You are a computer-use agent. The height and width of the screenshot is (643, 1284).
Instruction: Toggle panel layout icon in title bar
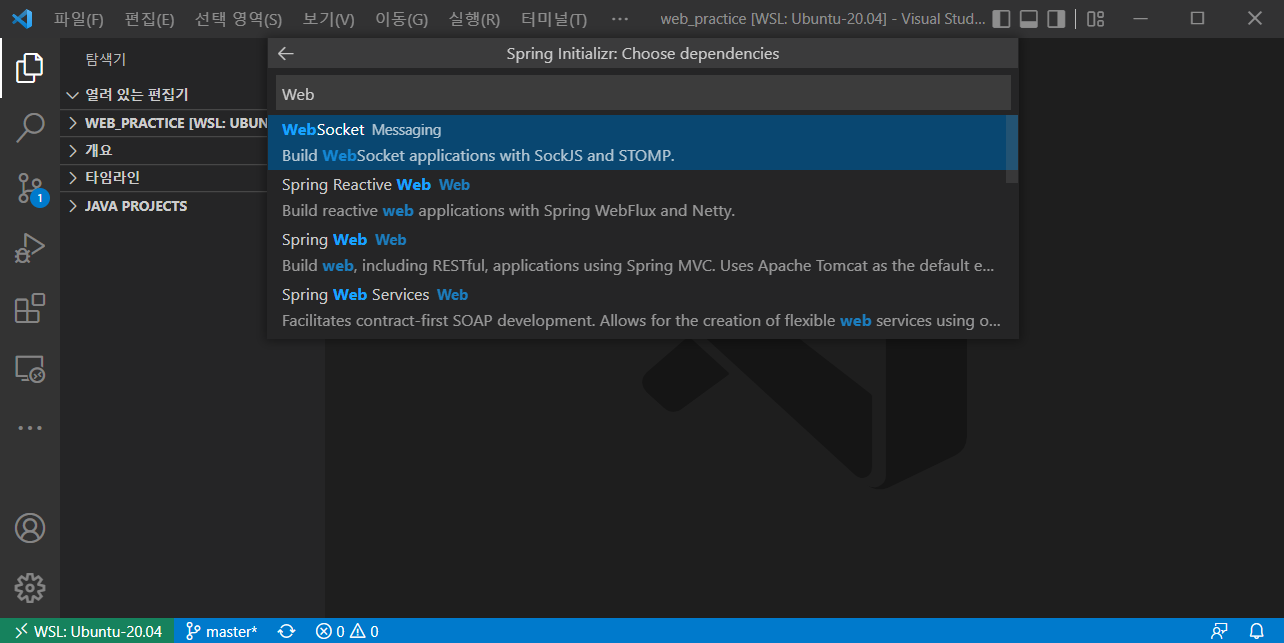click(x=1029, y=19)
